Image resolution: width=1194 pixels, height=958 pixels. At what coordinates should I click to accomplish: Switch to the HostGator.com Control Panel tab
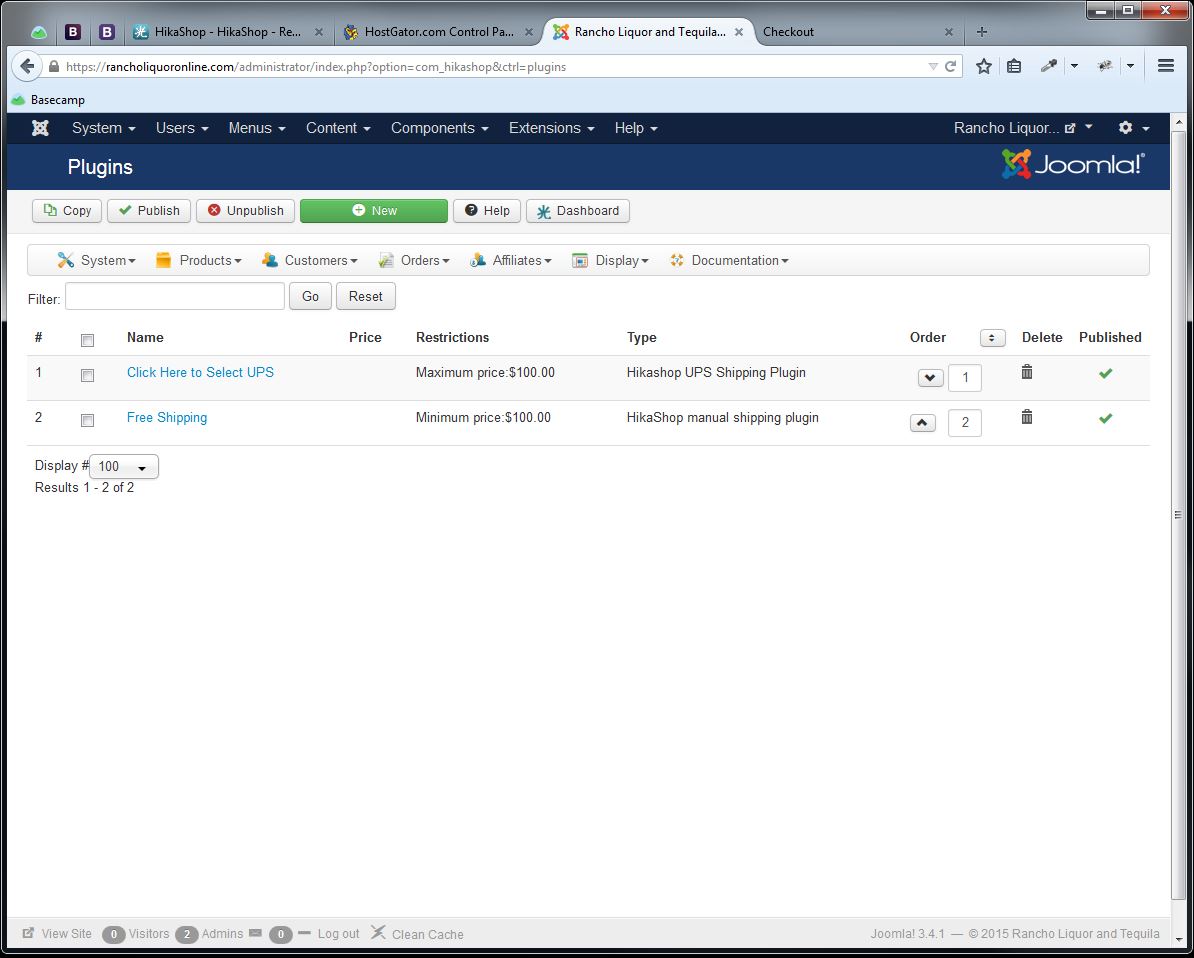click(x=438, y=32)
